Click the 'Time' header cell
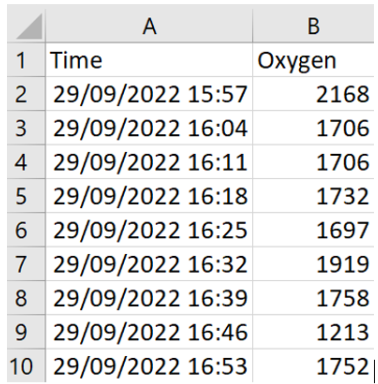 pyautogui.click(x=149, y=60)
